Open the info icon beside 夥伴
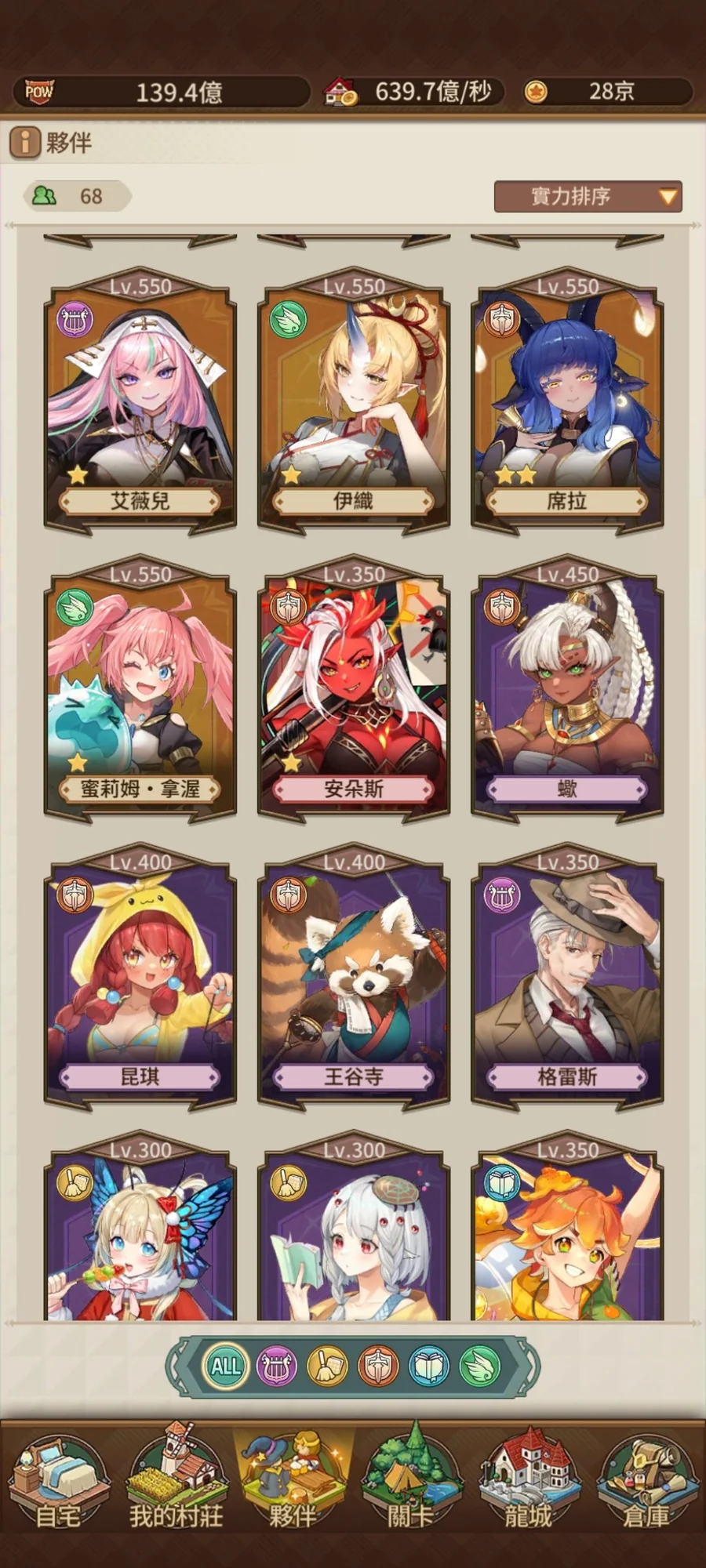Image resolution: width=706 pixels, height=1568 pixels. coord(24,143)
